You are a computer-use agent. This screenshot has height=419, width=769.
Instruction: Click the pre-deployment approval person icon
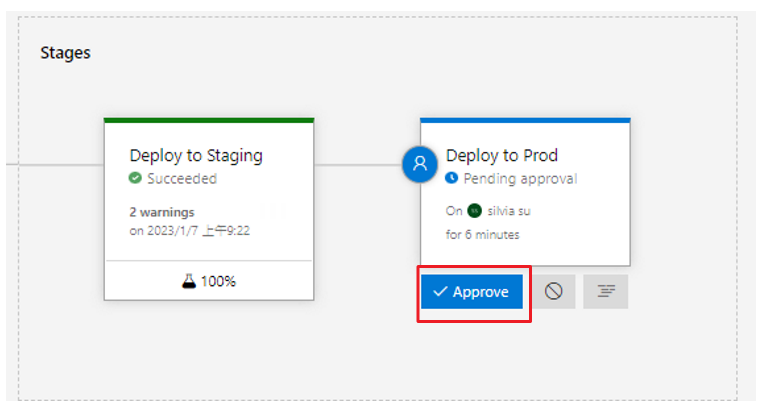[x=420, y=164]
